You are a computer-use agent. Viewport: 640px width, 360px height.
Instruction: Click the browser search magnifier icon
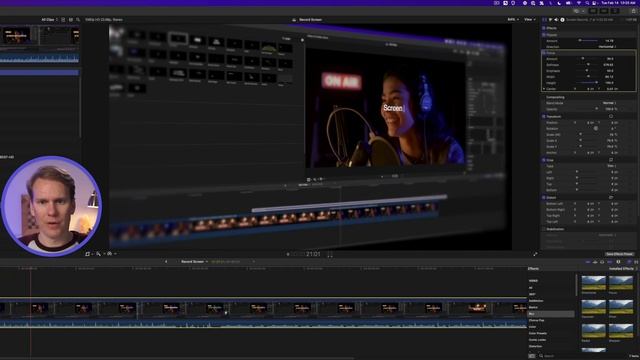(78, 20)
